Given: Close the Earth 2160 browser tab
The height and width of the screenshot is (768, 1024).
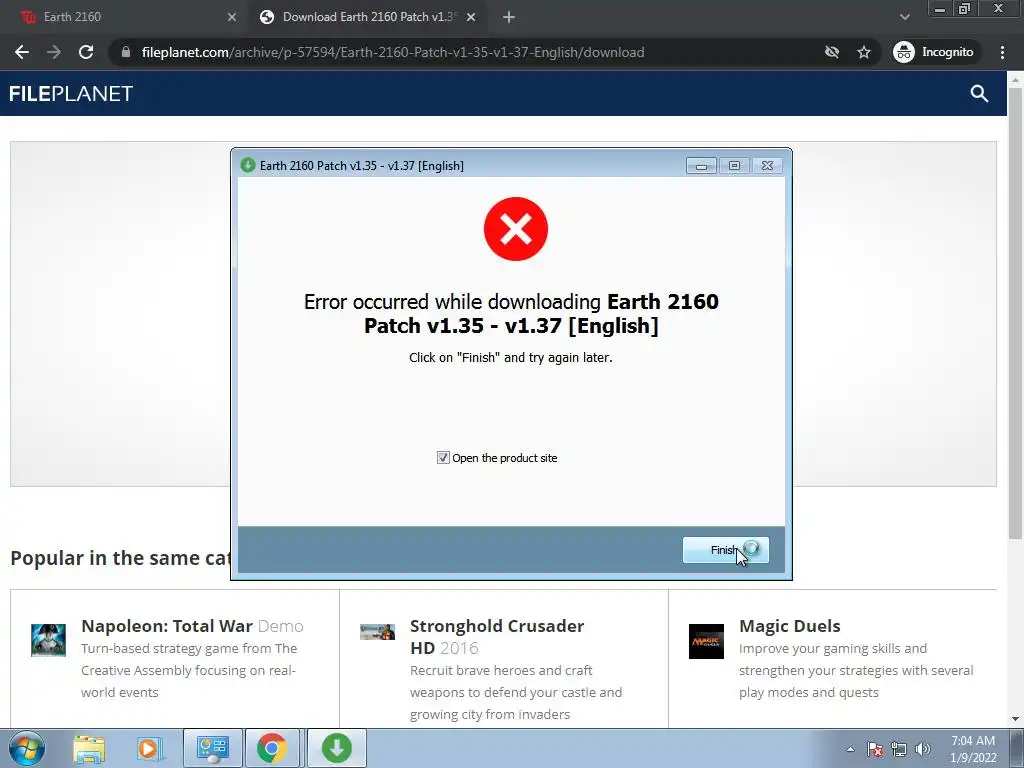Looking at the screenshot, I should [232, 17].
